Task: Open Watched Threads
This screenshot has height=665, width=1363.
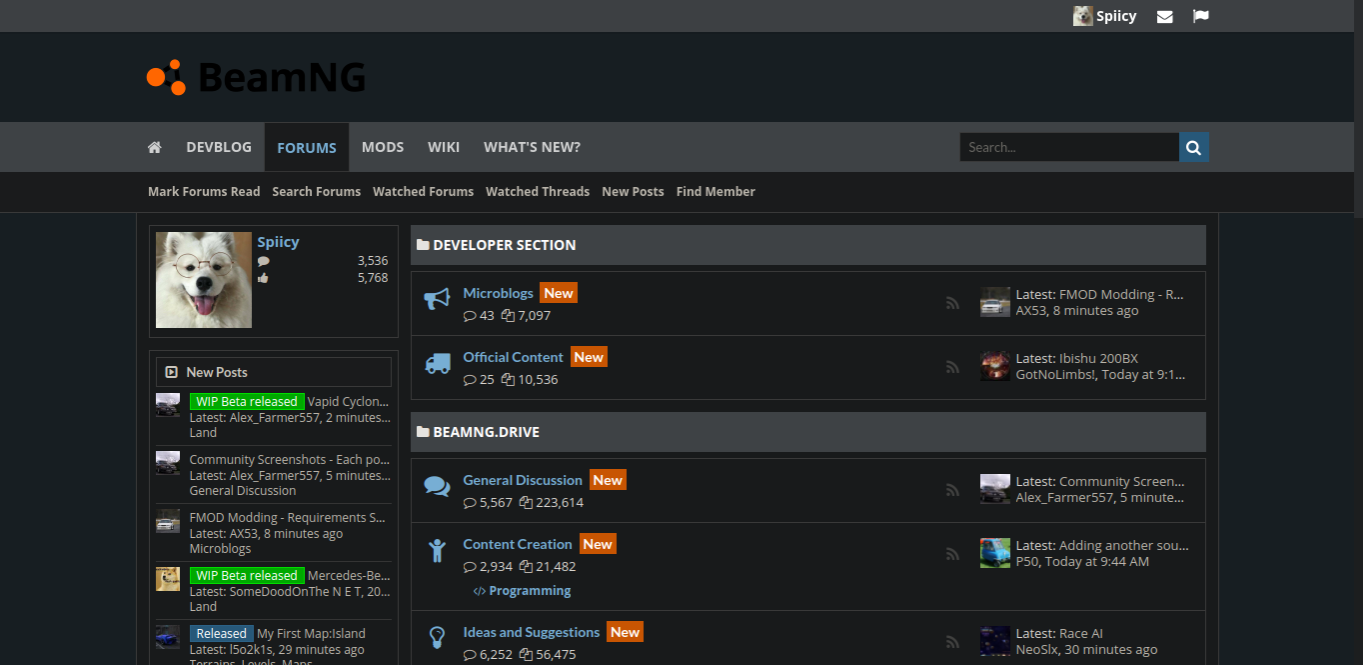Action: 538,192
